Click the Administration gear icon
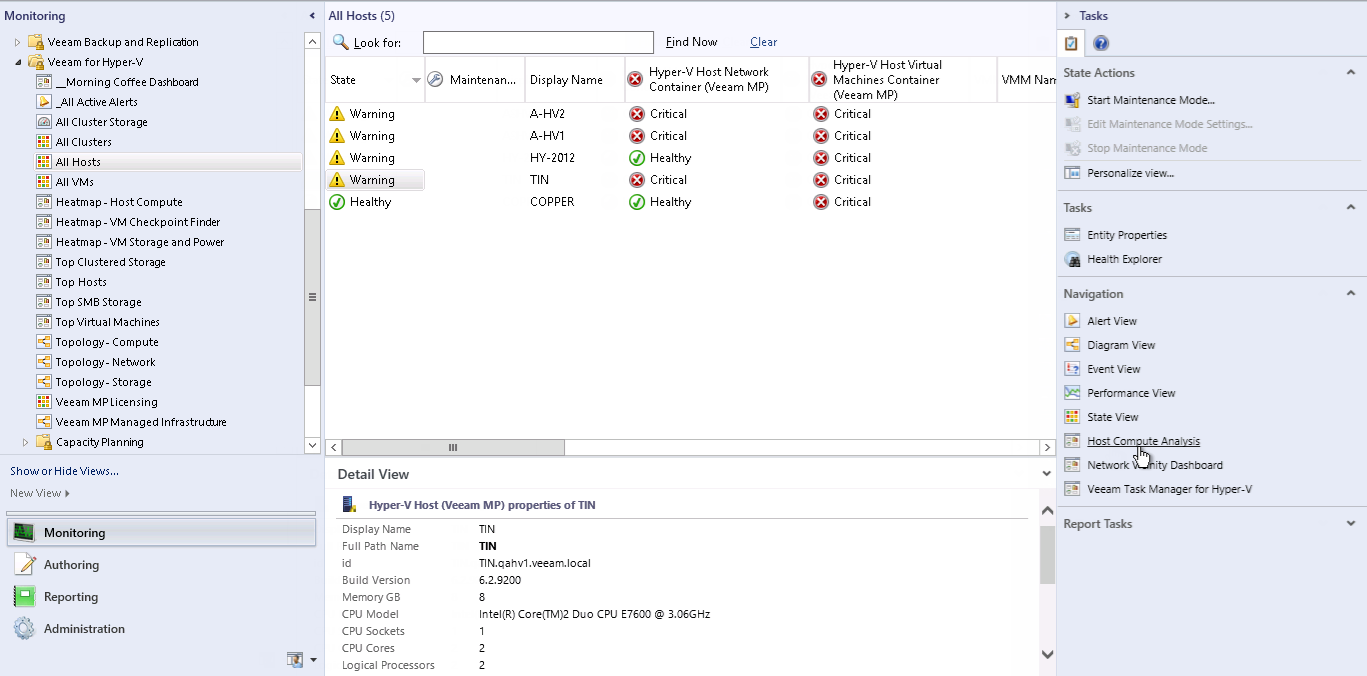 click(24, 629)
